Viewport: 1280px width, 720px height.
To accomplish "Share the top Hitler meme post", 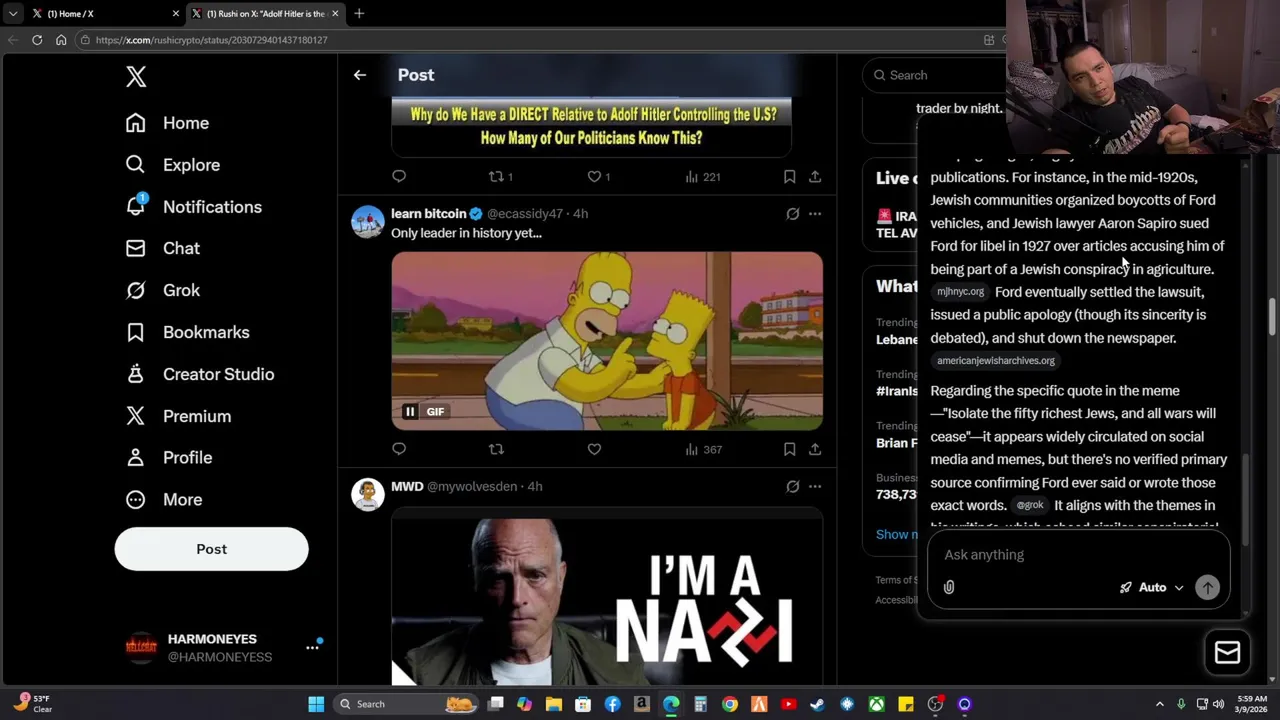I will pos(815,176).
